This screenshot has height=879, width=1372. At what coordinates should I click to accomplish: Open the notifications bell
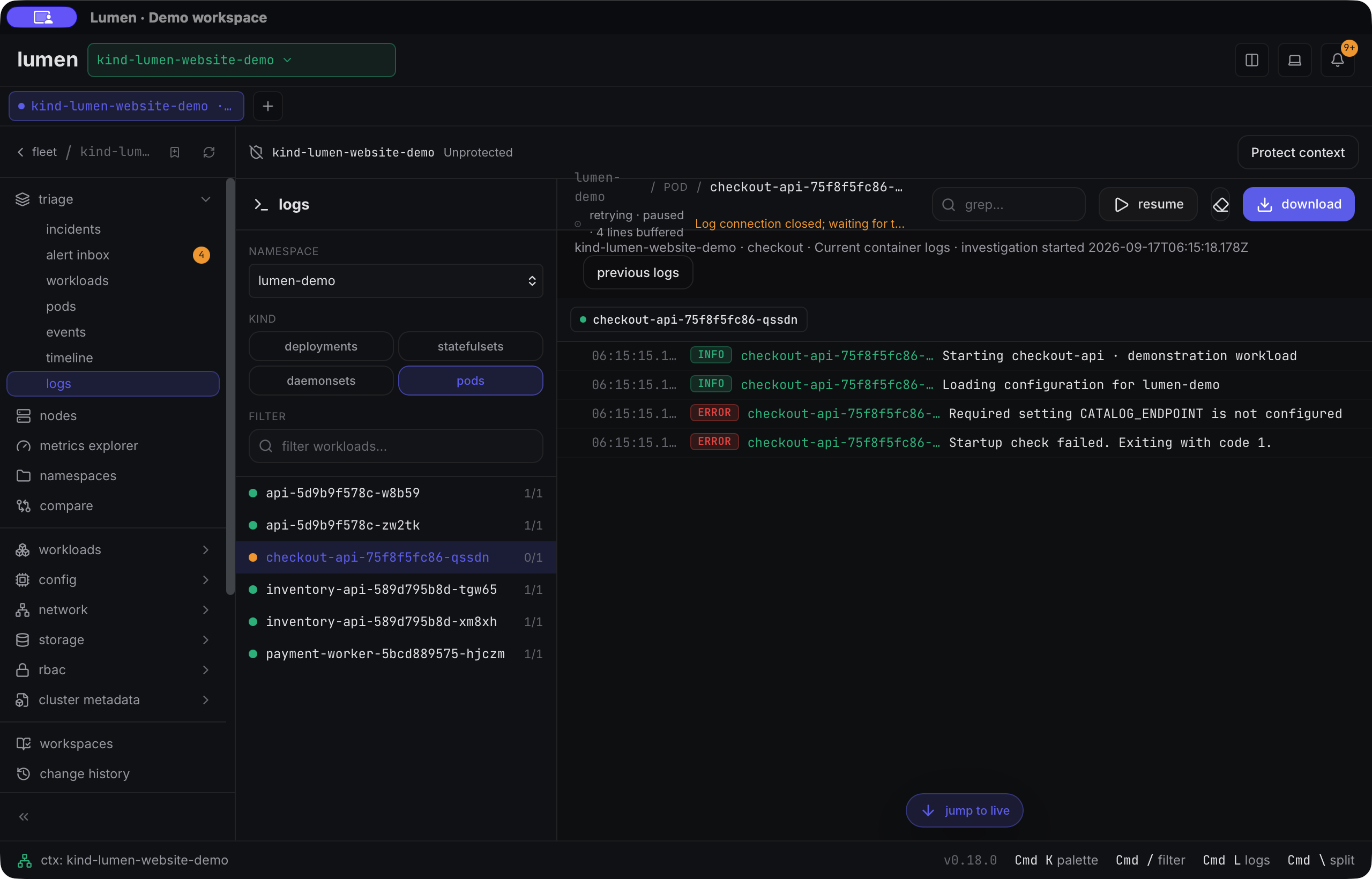[x=1337, y=60]
